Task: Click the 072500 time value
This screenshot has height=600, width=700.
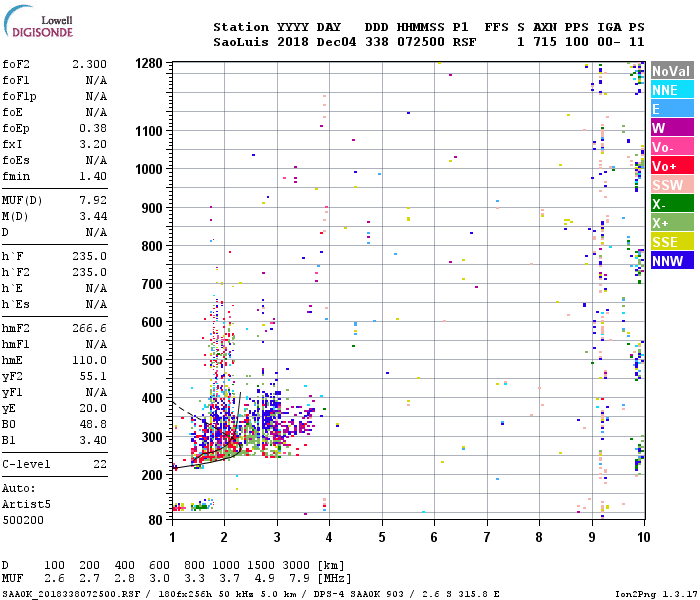Action: click(x=421, y=42)
